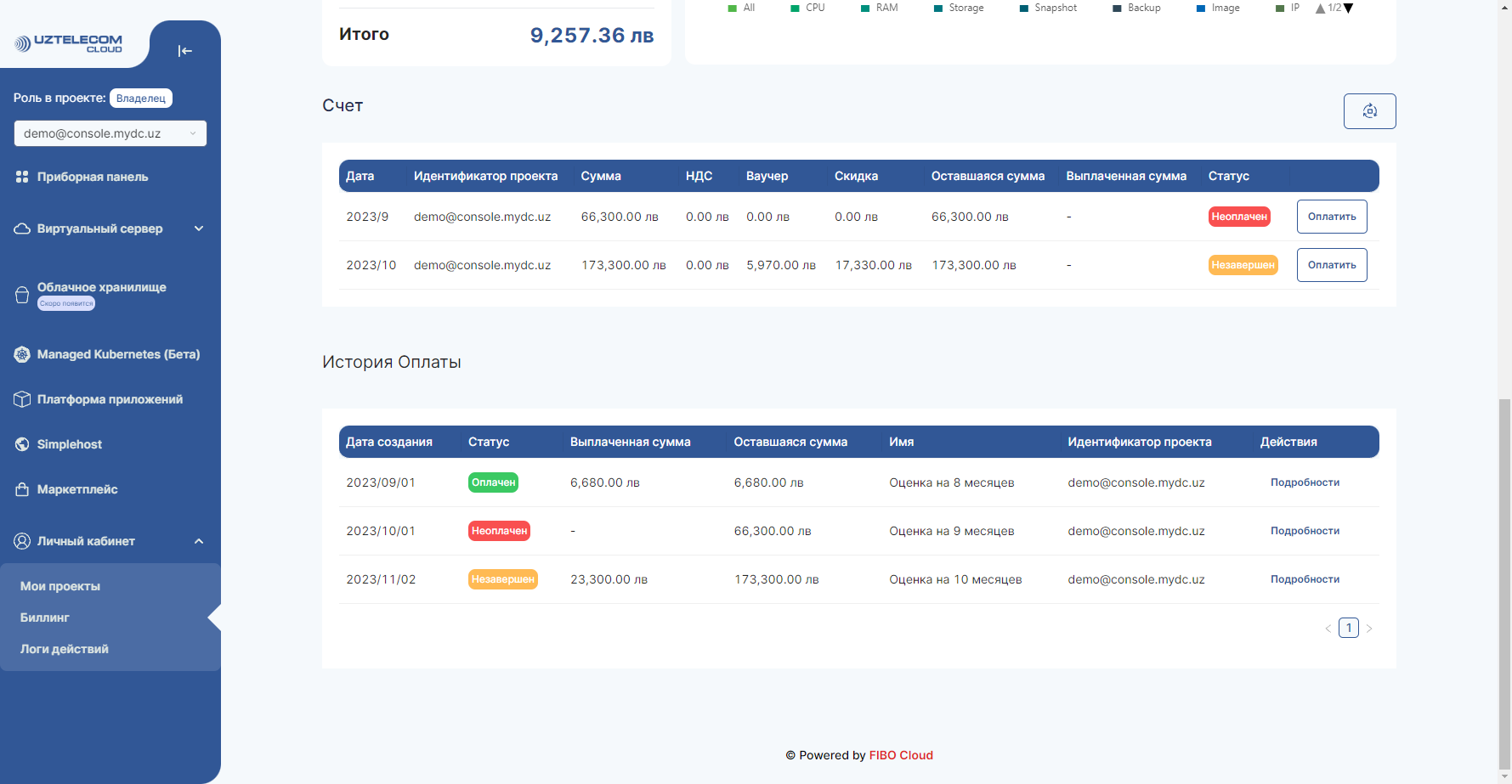
Task: Open the Платформа приложений box icon
Action: pos(22,398)
